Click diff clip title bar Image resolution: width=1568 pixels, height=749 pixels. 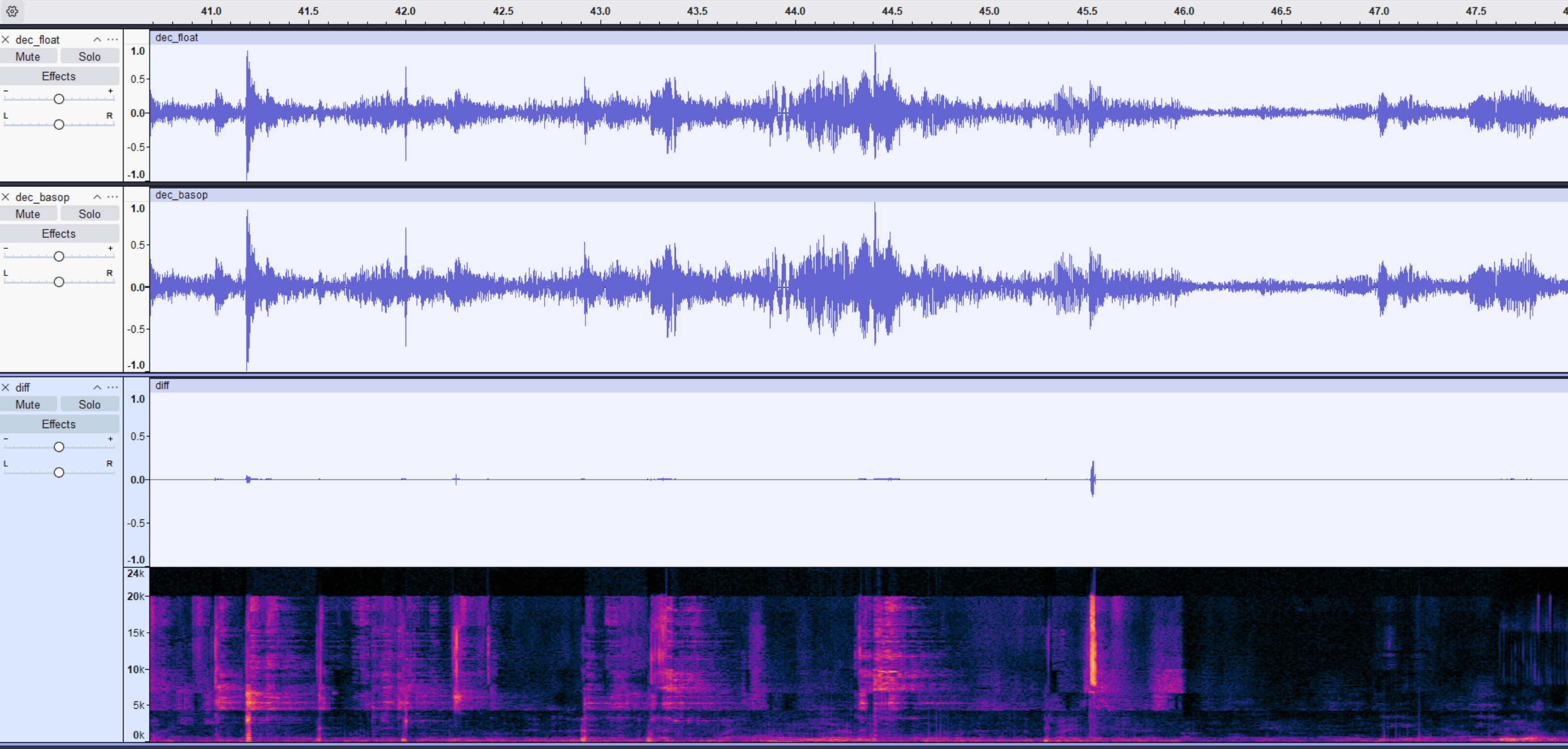click(852, 386)
